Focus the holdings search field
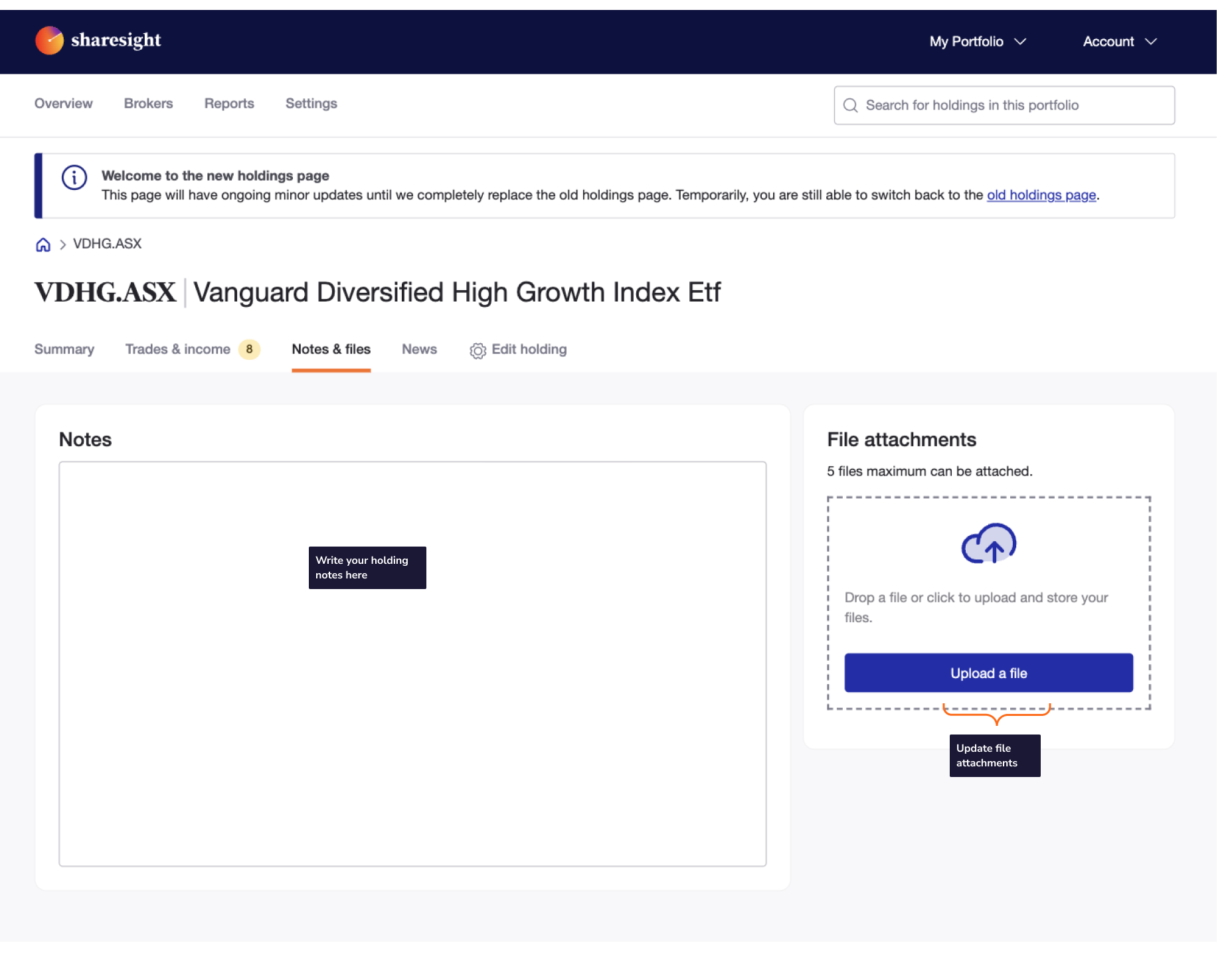Viewport: 1232px width, 953px height. click(x=1004, y=105)
